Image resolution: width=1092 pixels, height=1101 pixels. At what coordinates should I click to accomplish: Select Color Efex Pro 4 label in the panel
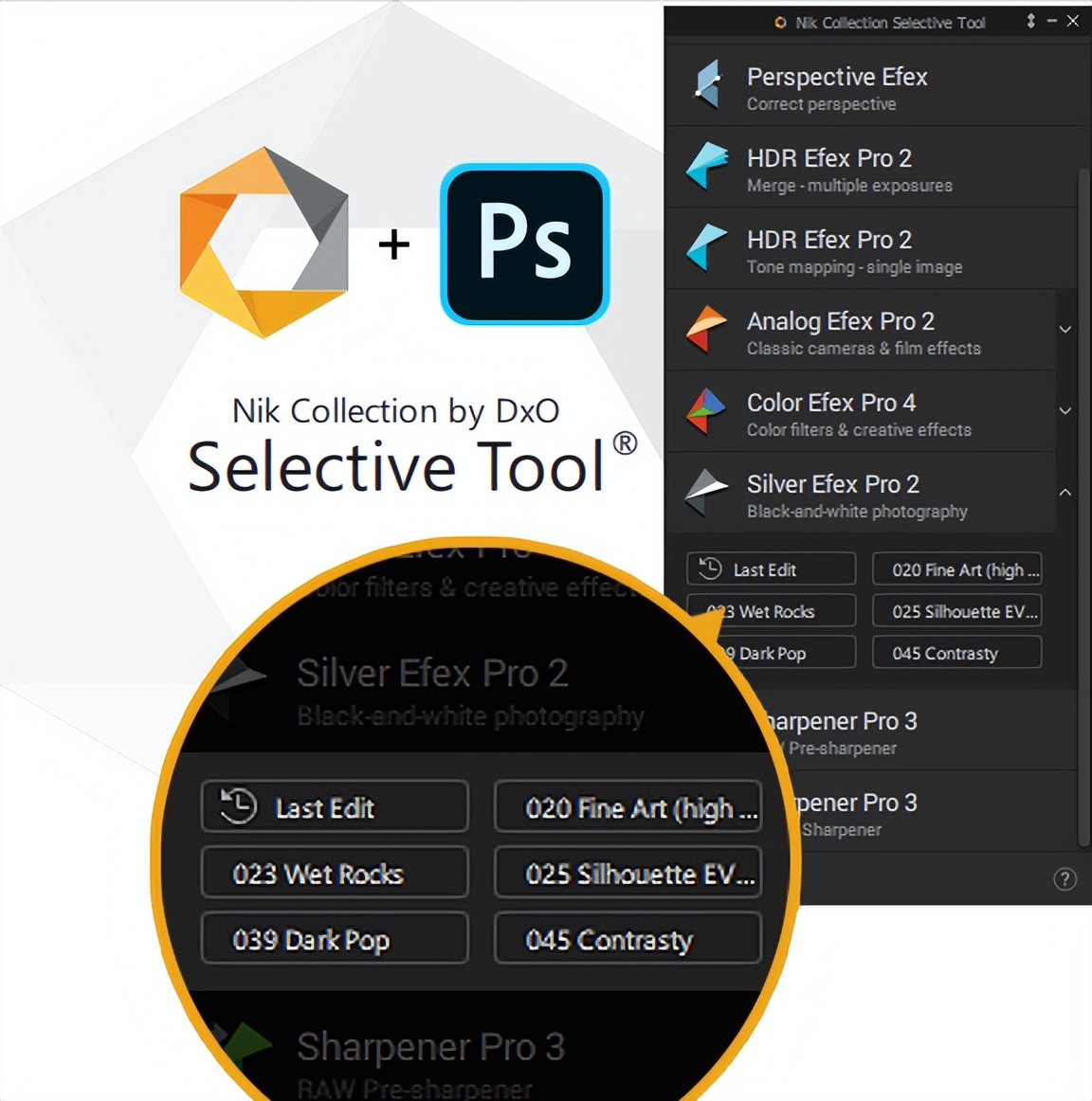[x=830, y=403]
